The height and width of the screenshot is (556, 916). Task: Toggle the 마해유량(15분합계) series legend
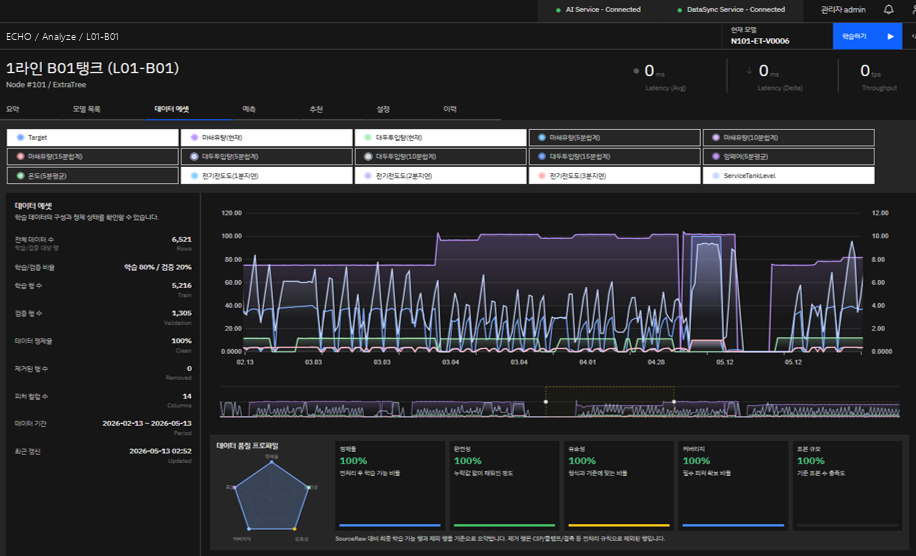(92, 157)
